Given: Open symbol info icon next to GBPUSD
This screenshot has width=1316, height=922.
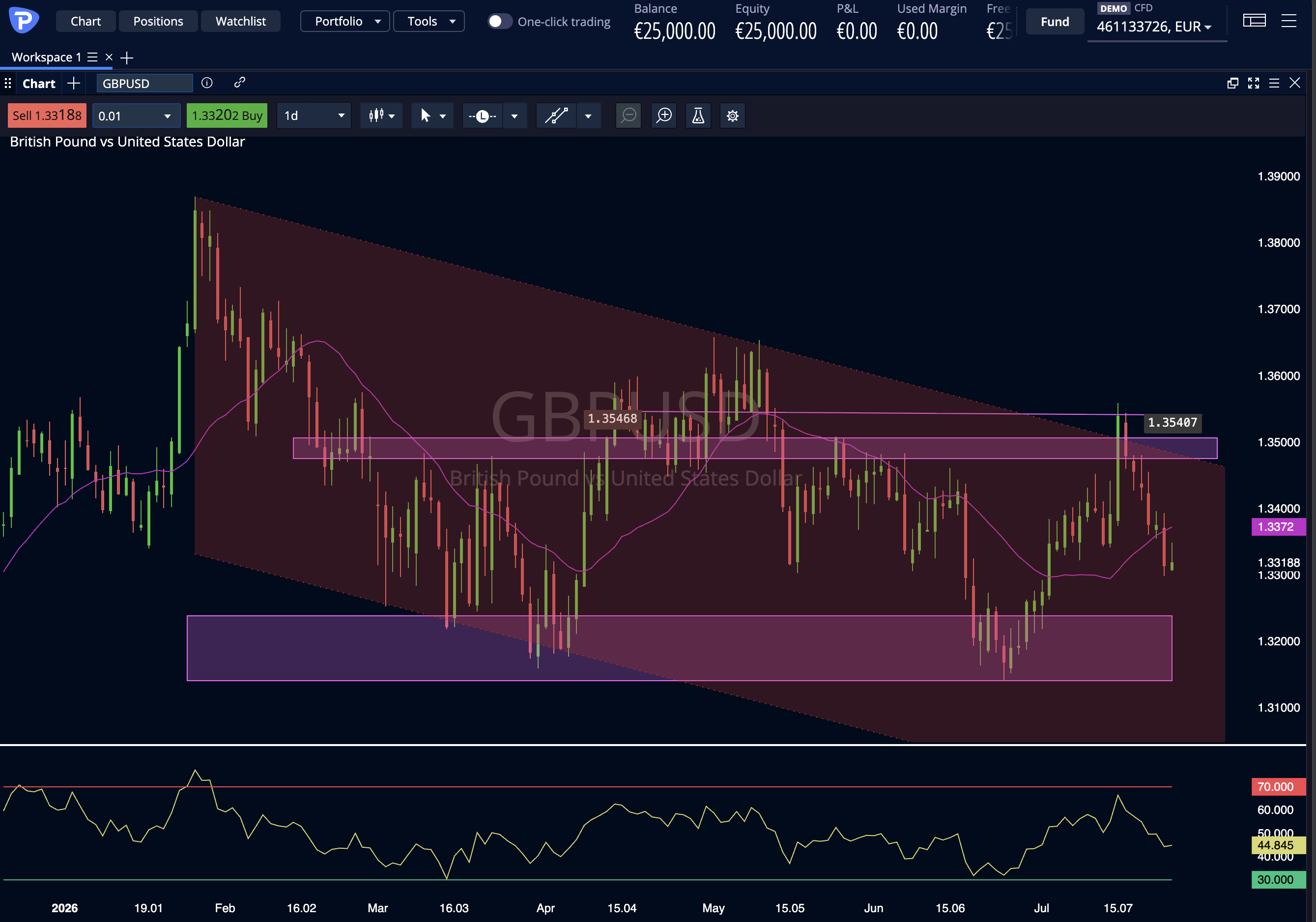Looking at the screenshot, I should click(207, 83).
